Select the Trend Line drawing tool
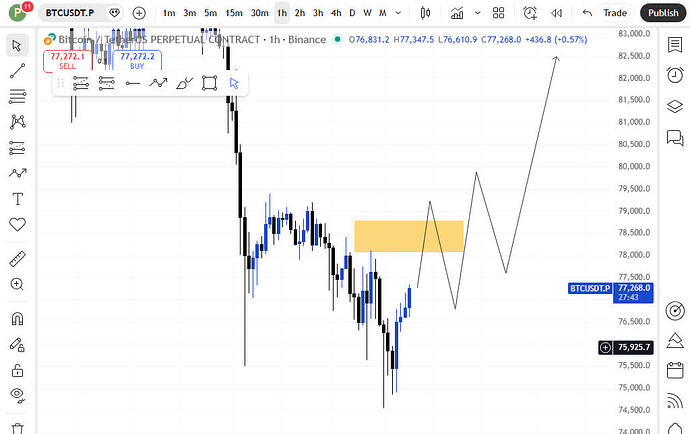 [17, 71]
